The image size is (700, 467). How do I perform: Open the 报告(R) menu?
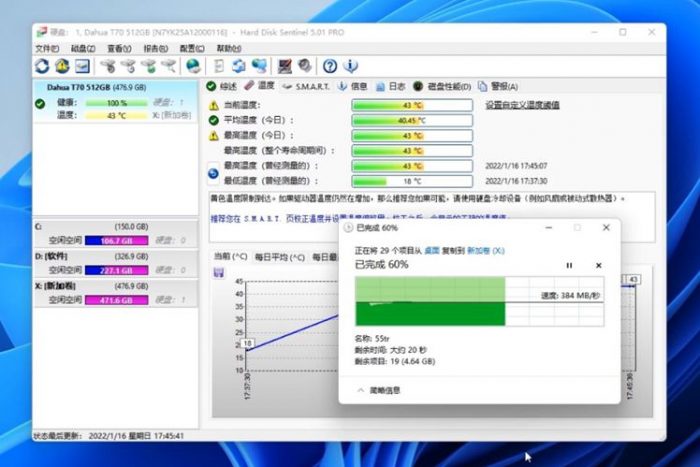[x=155, y=48]
